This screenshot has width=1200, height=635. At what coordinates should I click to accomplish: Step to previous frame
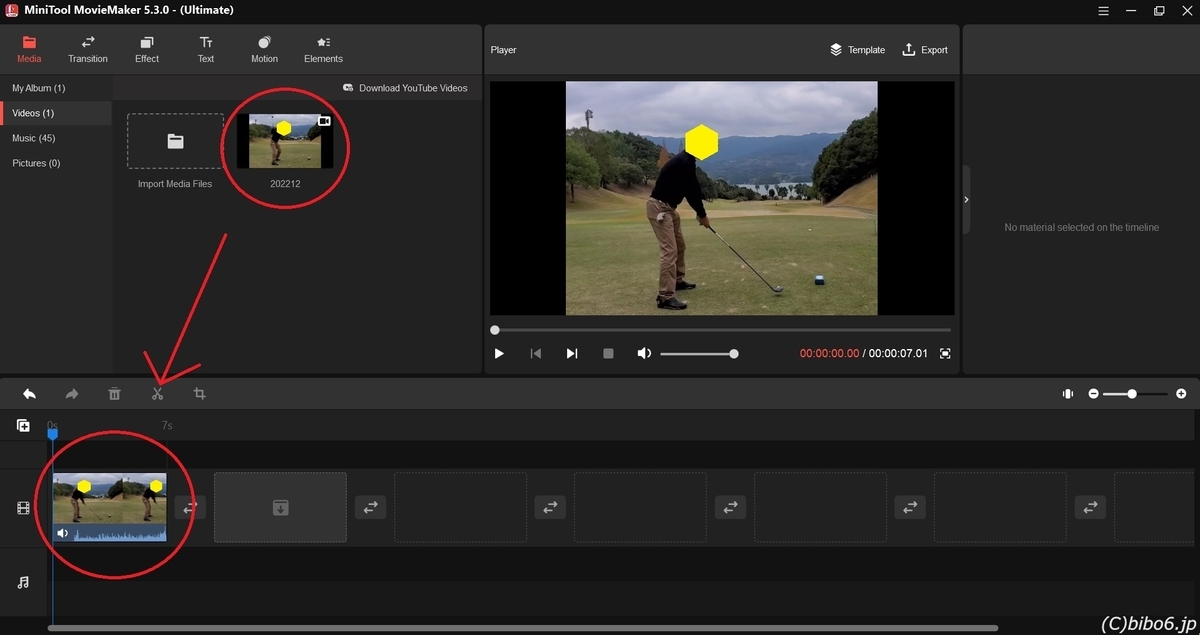[x=536, y=354]
